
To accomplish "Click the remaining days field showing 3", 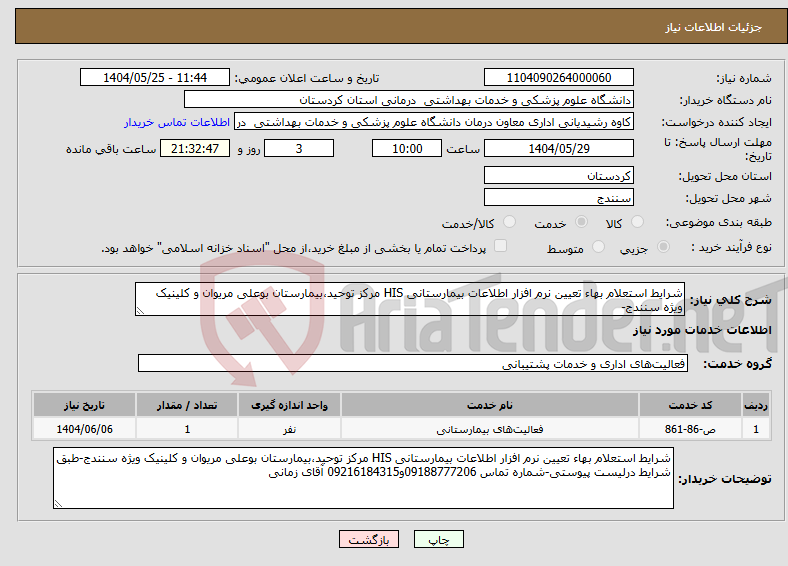I will (299, 148).
